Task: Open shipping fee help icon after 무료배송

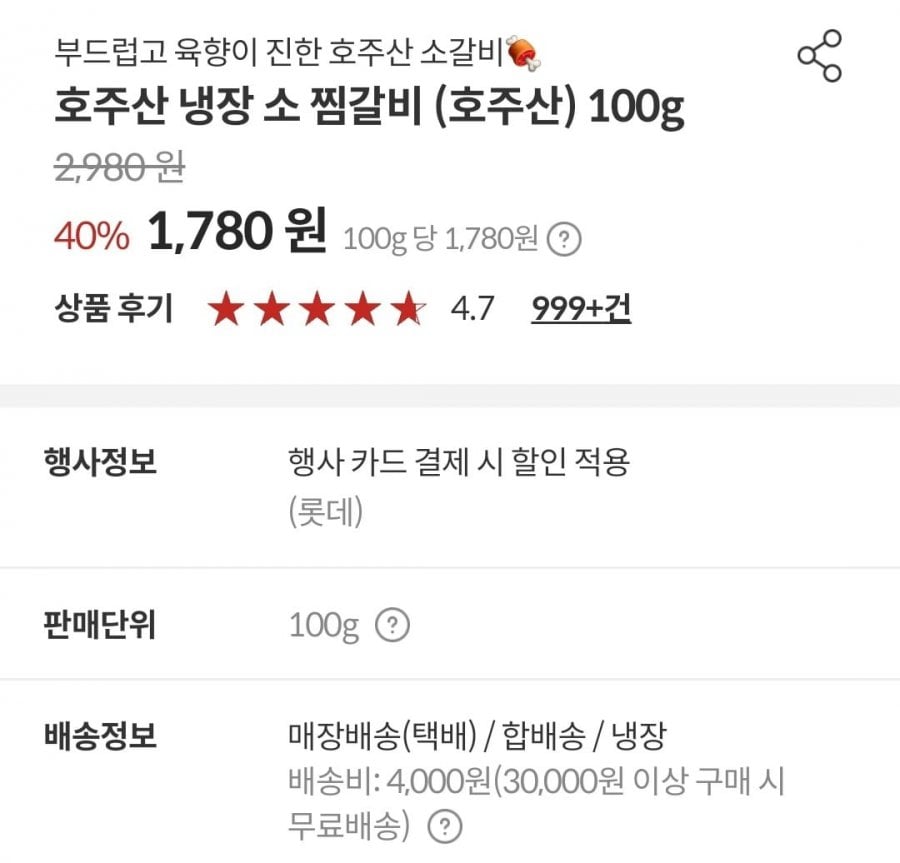Action: tap(444, 827)
